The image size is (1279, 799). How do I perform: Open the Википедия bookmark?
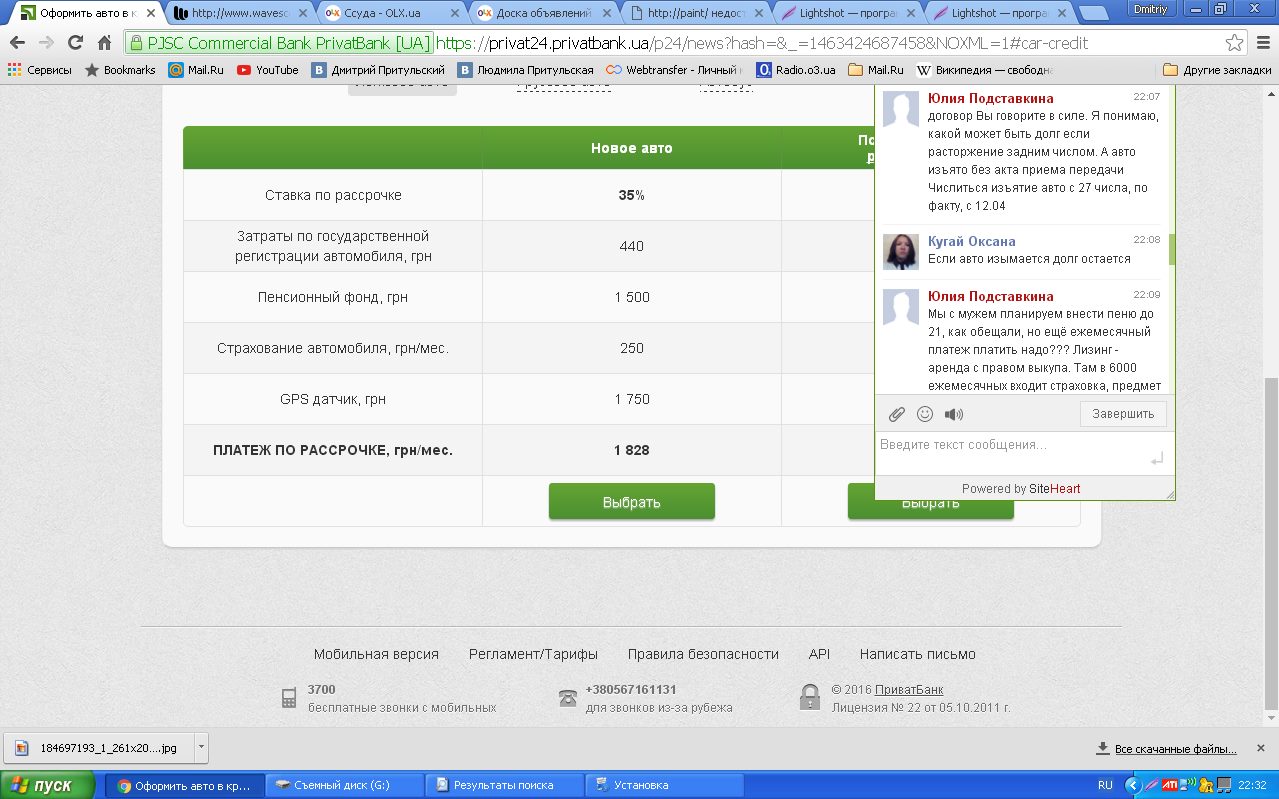pyautogui.click(x=985, y=70)
